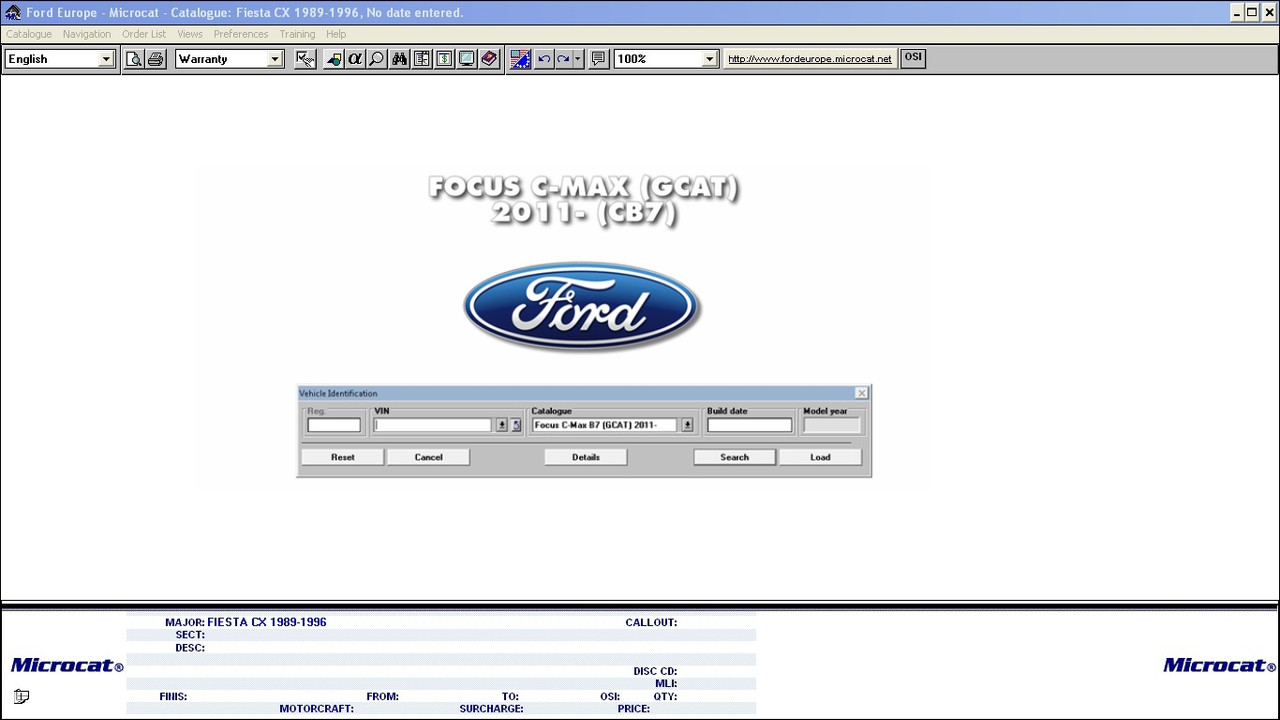Click the Cancel button
Image resolution: width=1280 pixels, height=720 pixels.
[428, 457]
